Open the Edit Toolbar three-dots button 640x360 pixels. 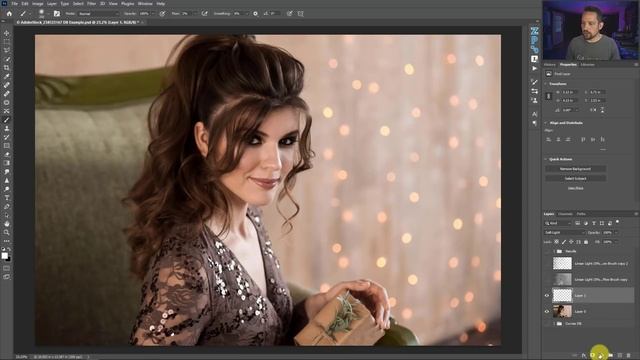tap(7, 241)
